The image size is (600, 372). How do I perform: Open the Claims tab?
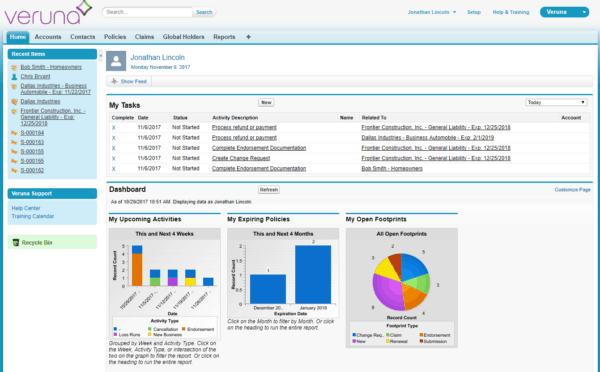point(144,37)
